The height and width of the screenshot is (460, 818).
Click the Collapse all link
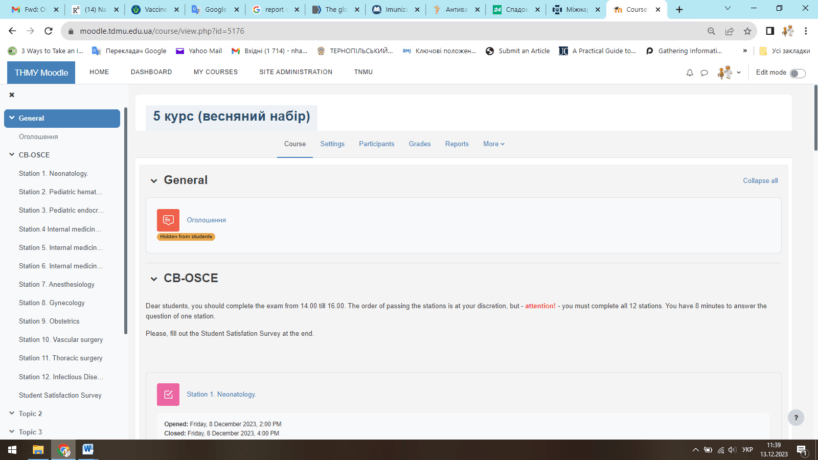[759, 181]
